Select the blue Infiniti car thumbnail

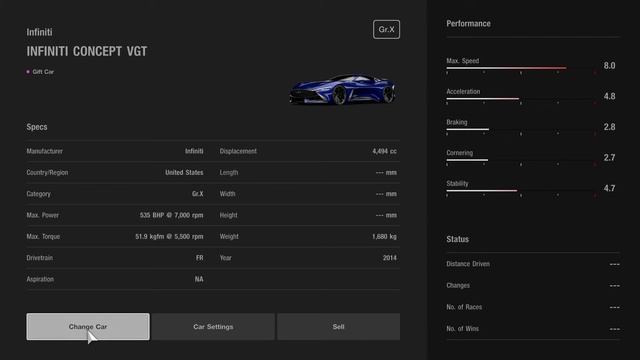(x=342, y=89)
